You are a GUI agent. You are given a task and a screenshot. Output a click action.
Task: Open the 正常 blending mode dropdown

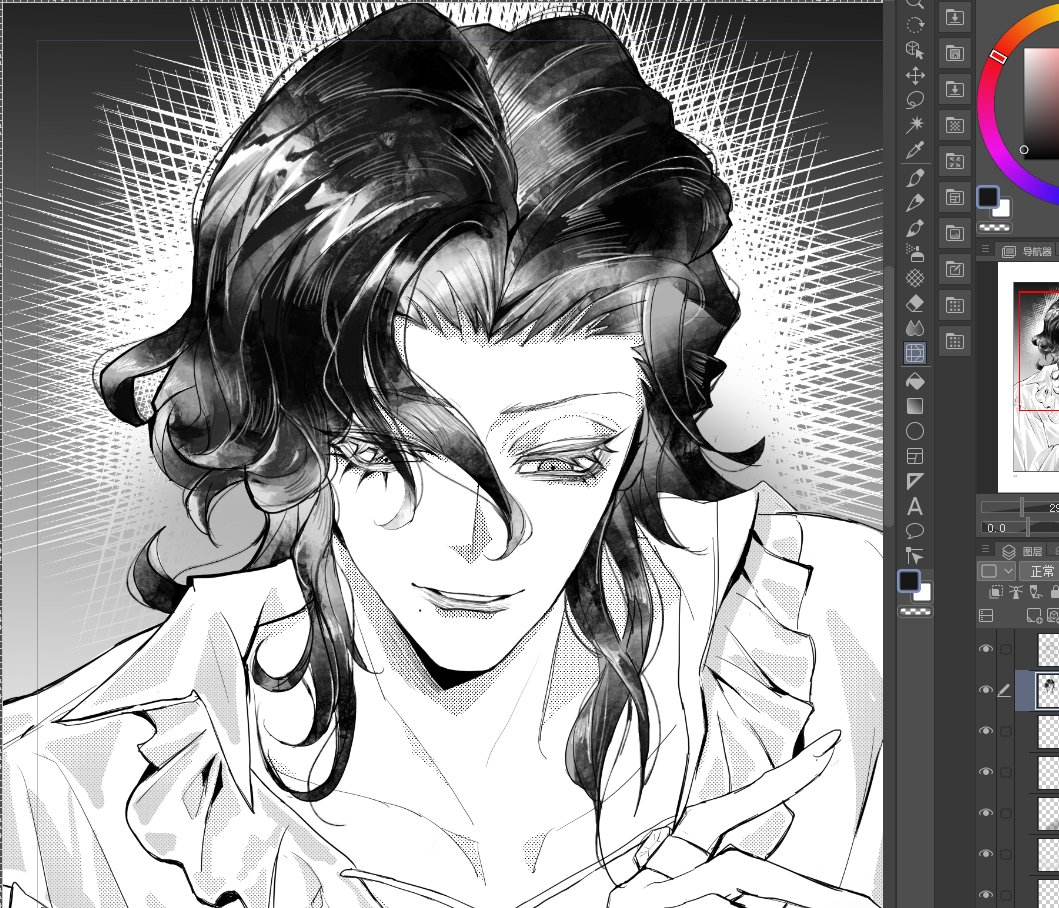click(x=1039, y=571)
